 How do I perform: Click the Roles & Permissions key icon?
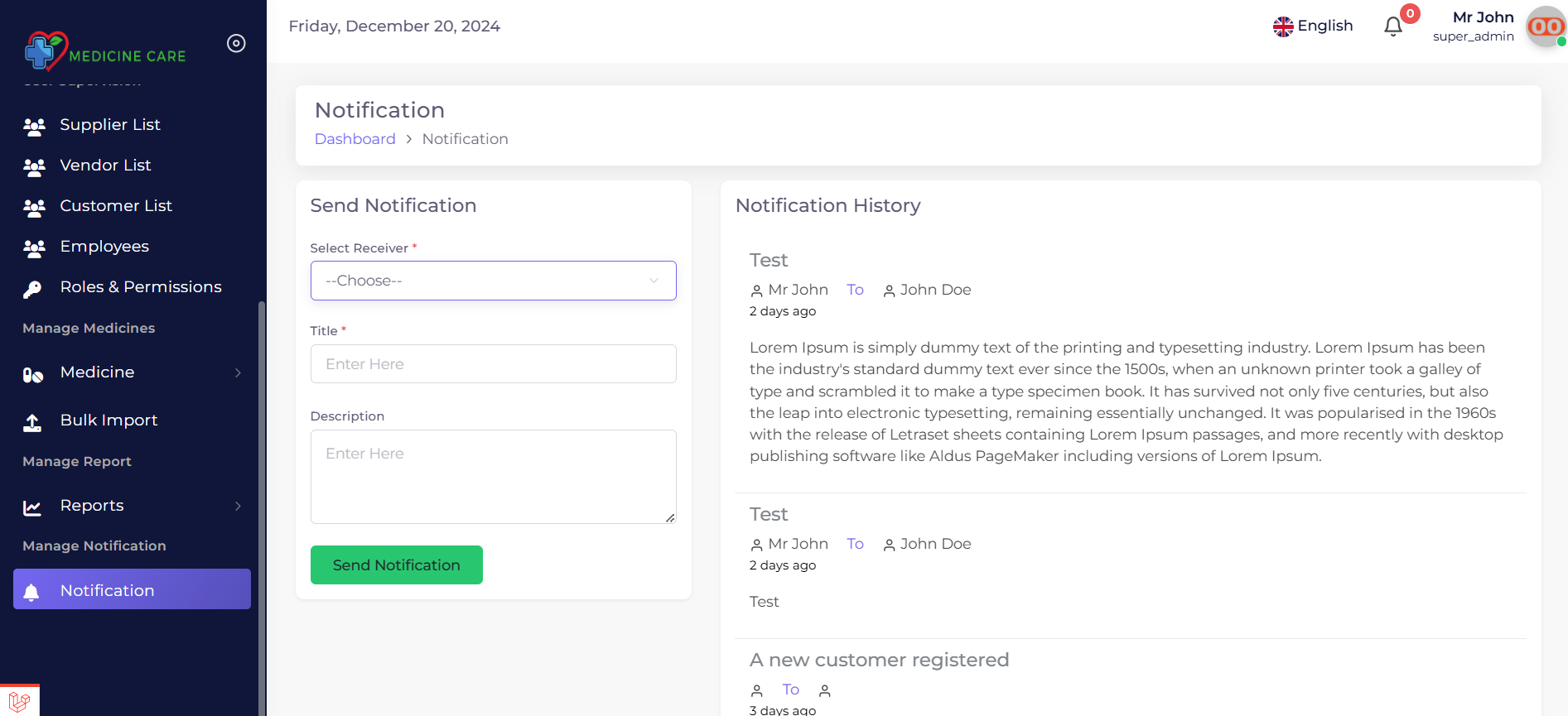[32, 288]
